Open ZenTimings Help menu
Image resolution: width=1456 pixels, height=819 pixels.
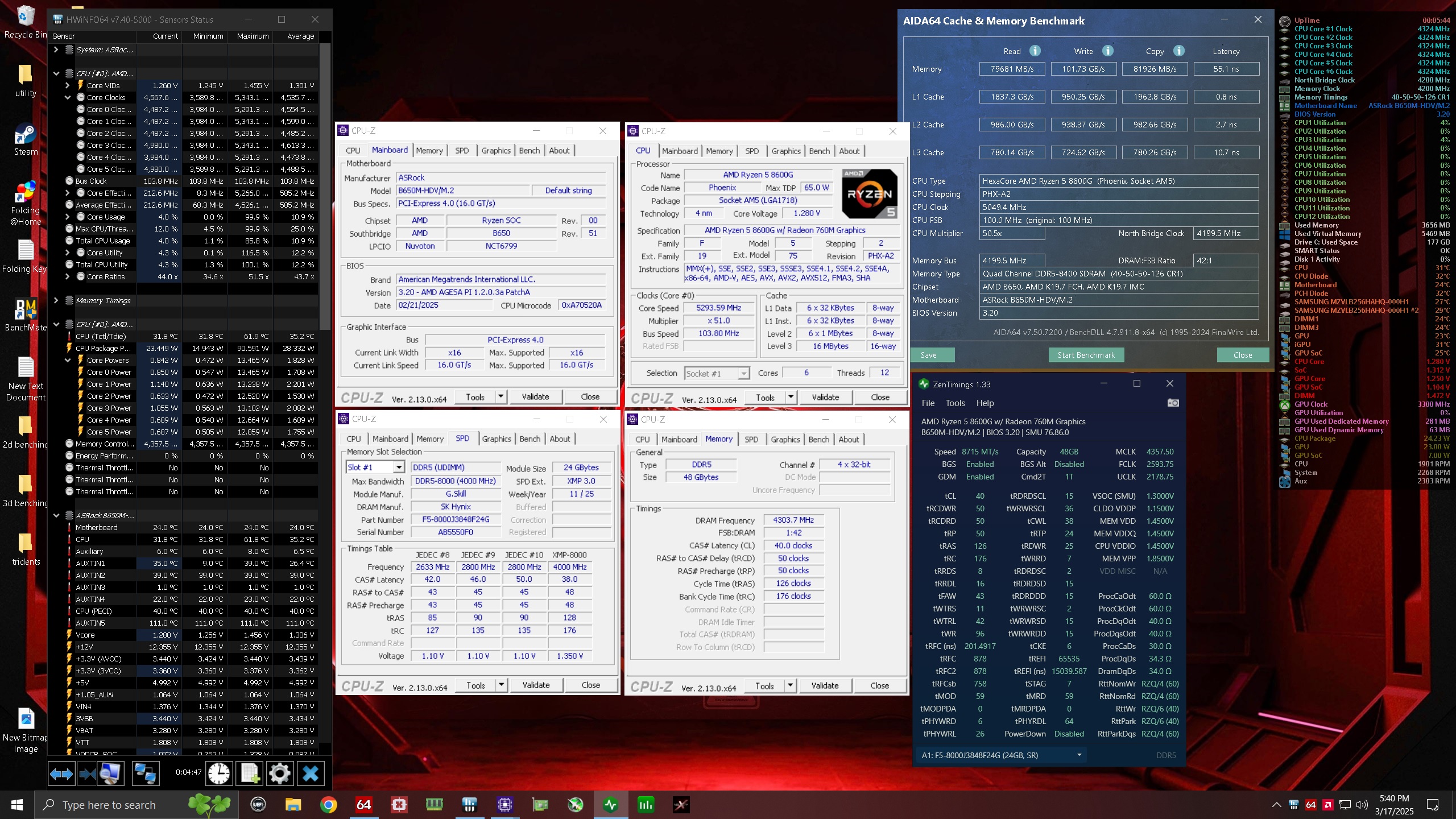[x=985, y=403]
